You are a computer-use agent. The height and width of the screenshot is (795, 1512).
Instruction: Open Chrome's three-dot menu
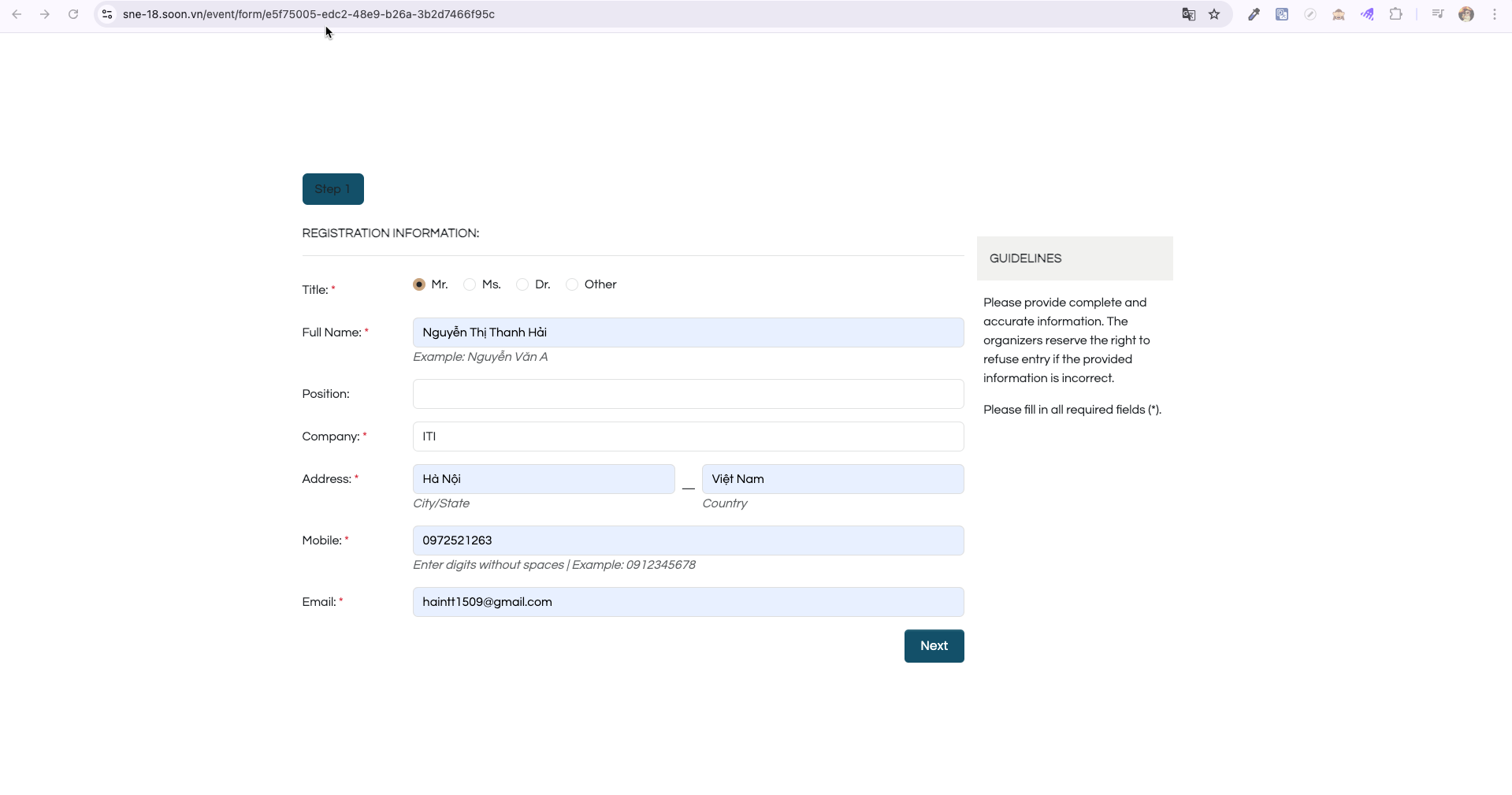[x=1495, y=14]
